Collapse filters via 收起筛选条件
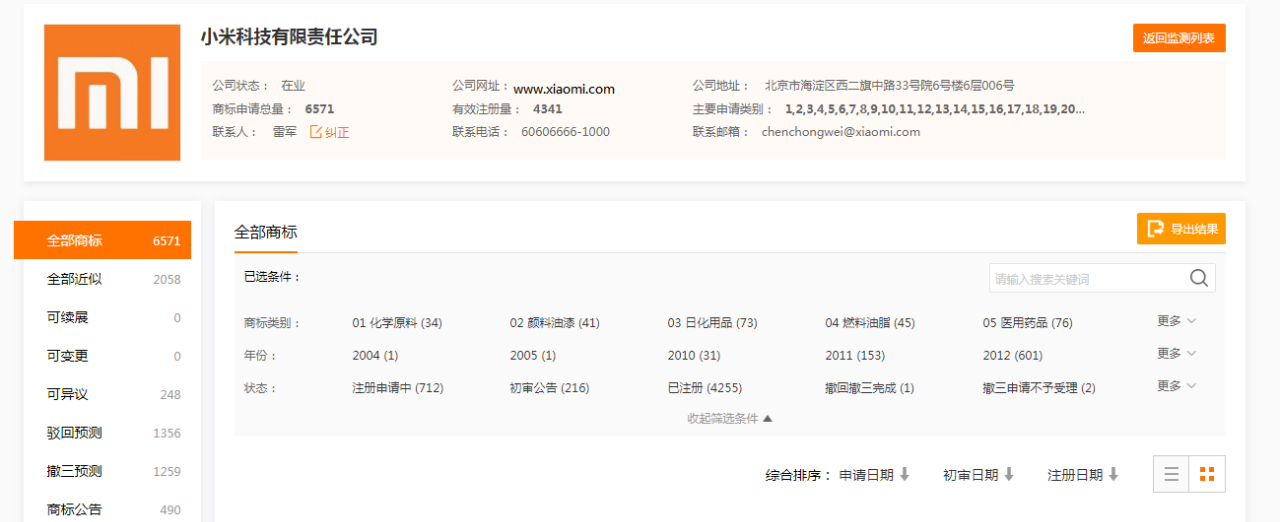 click(730, 419)
